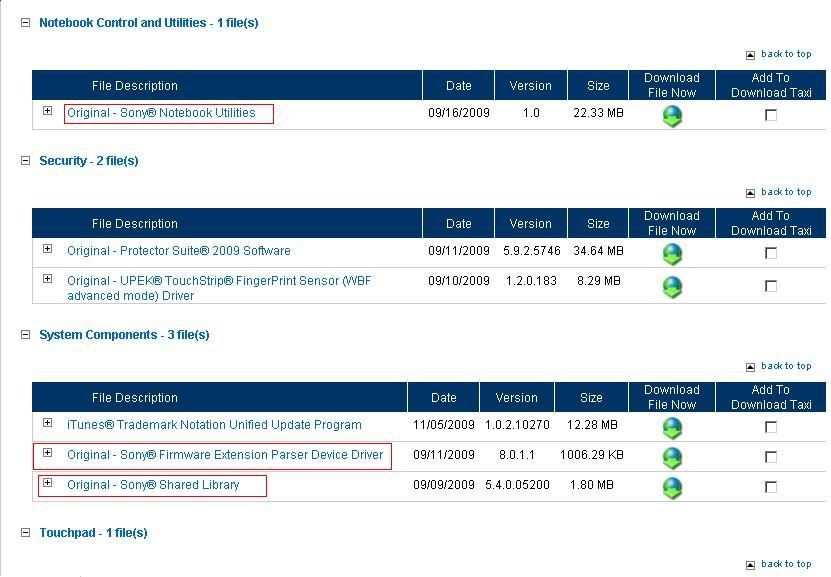Click size 1006.29 KB cell

(x=592, y=455)
